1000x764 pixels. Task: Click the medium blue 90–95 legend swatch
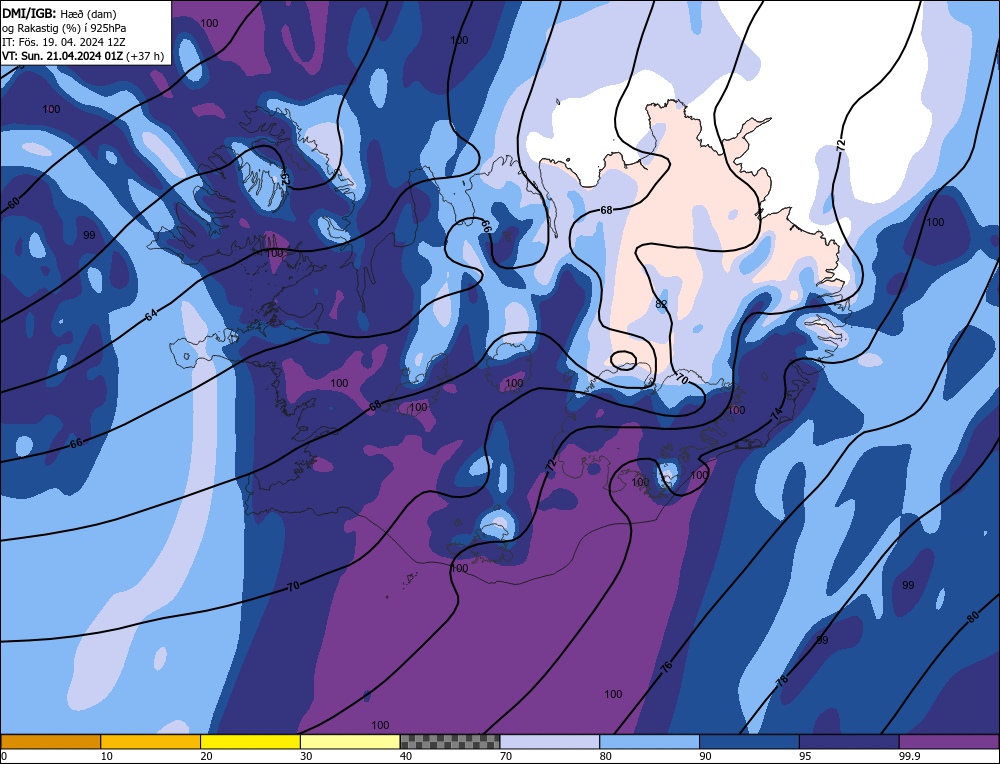tap(749, 741)
